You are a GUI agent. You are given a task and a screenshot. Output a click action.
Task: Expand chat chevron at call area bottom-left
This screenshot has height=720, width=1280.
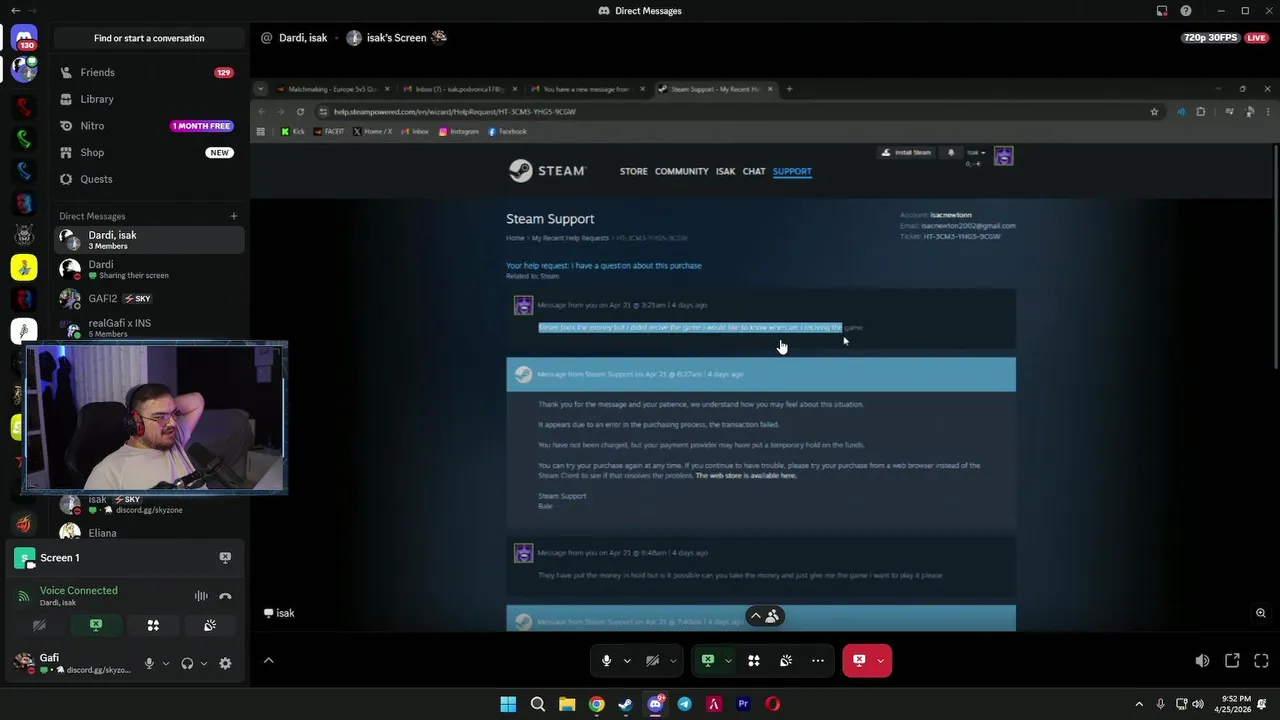(268, 661)
